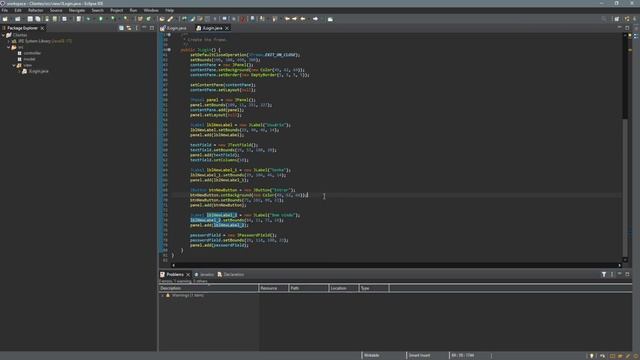Select the model package
This screenshot has height=360, width=640.
29,59
